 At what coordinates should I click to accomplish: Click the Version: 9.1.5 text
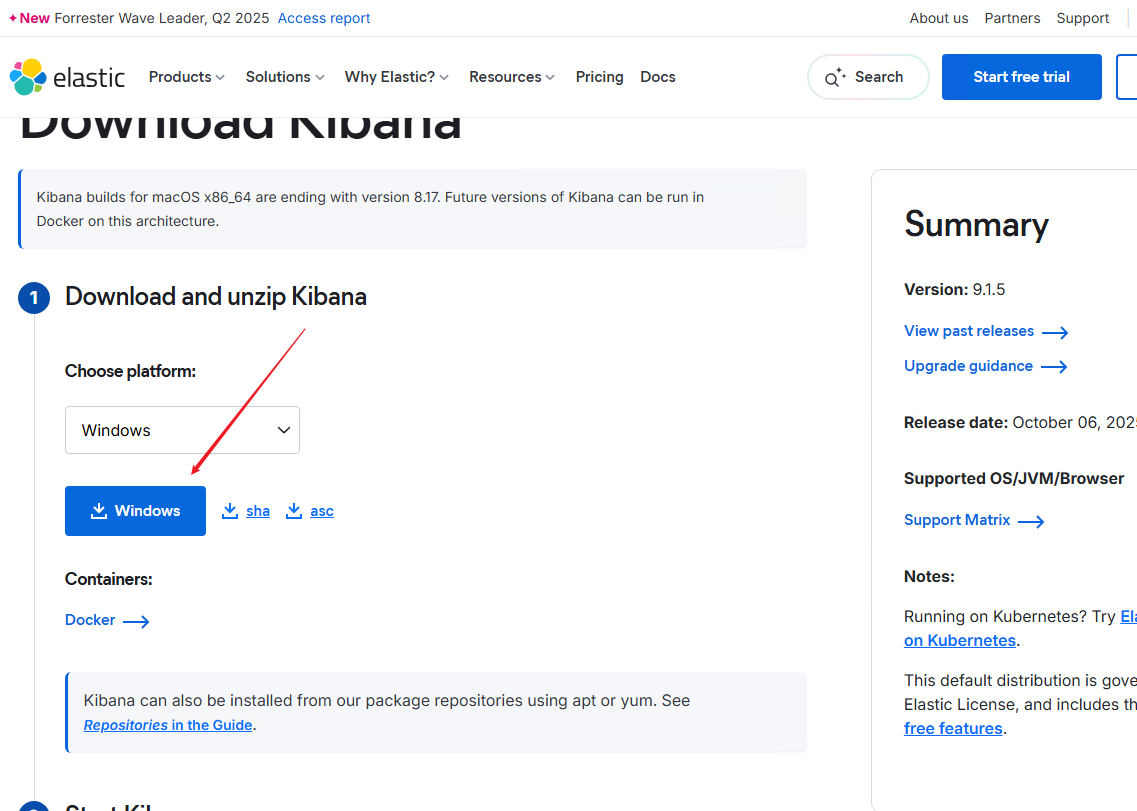point(954,289)
